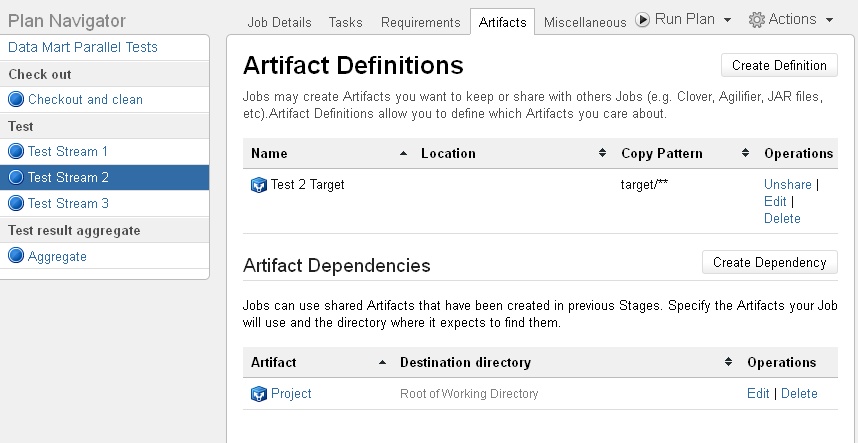Unshare the Test 2 Target artifact

point(787,184)
